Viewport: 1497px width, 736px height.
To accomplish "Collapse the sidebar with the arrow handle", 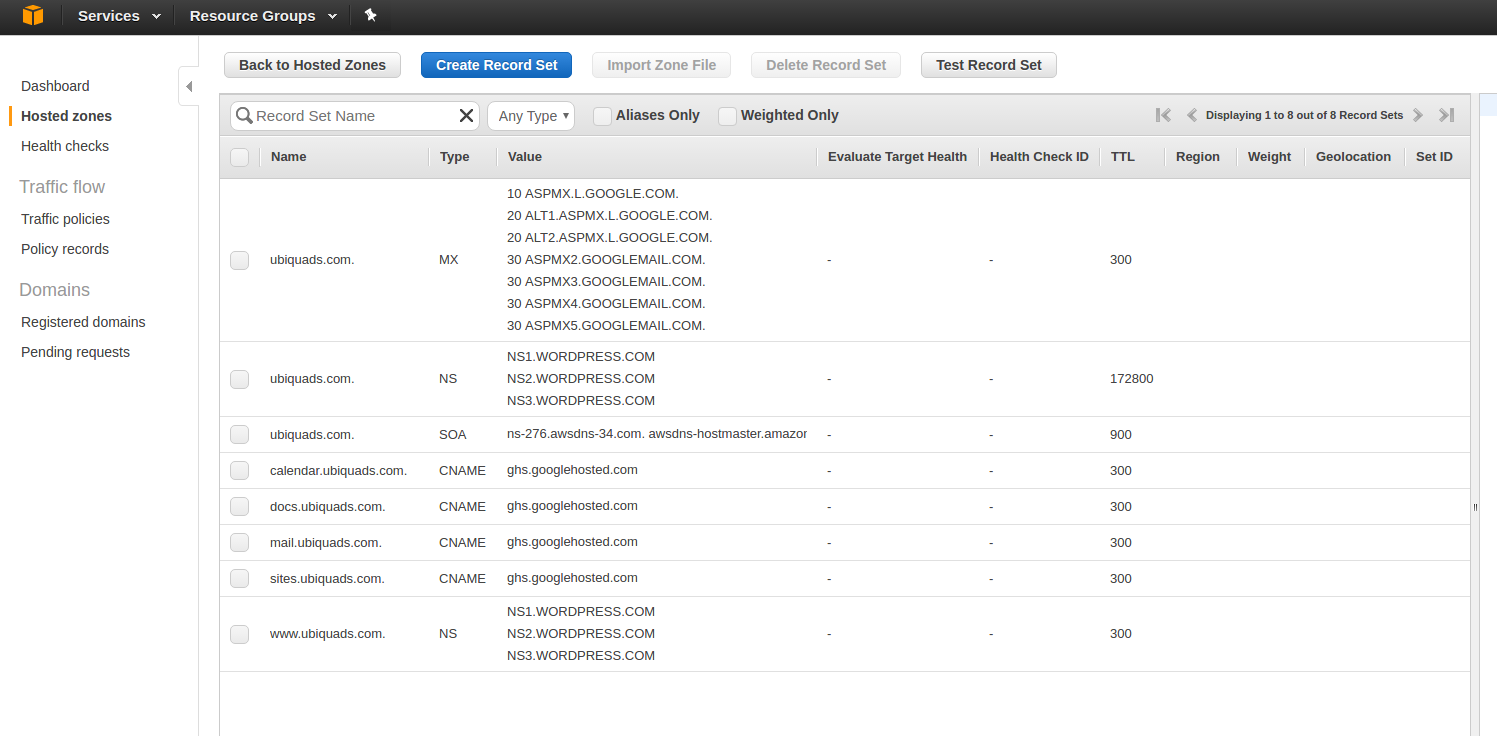I will click(189, 87).
